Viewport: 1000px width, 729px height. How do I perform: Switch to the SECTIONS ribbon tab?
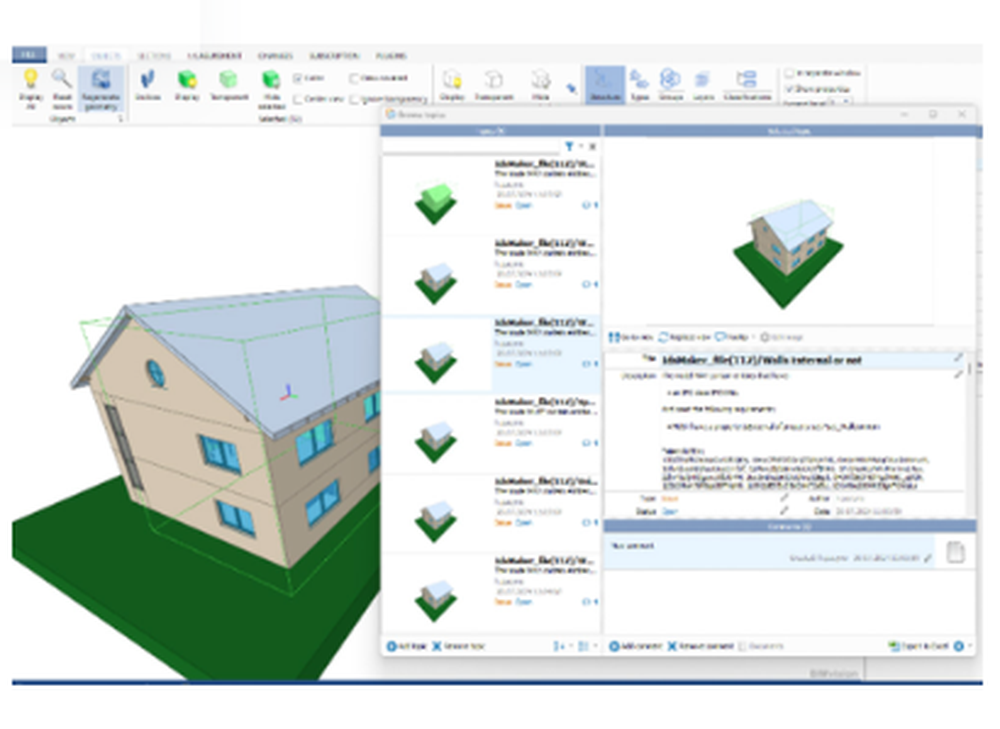(154, 56)
